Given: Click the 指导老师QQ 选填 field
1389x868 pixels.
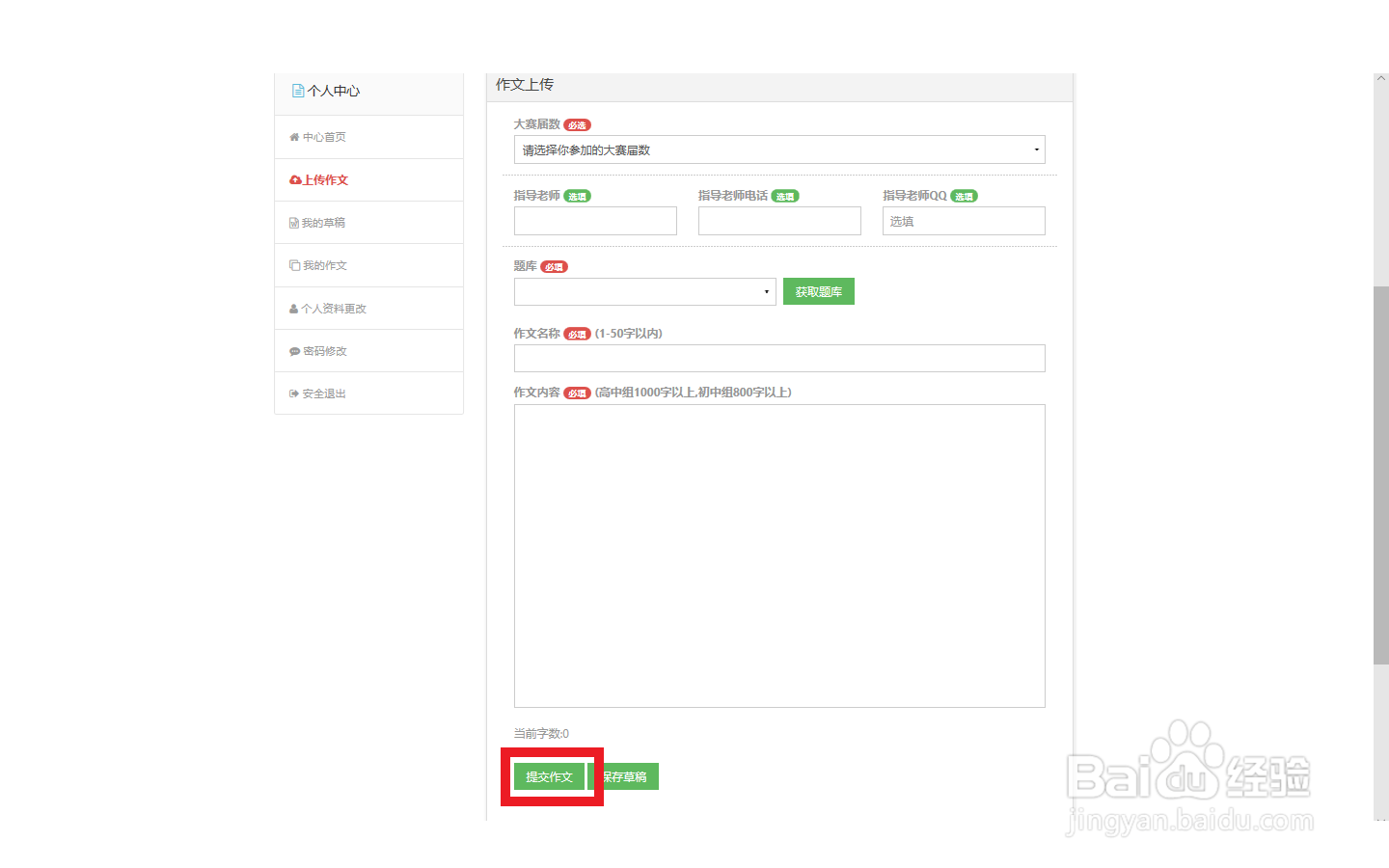Looking at the screenshot, I should click(963, 221).
